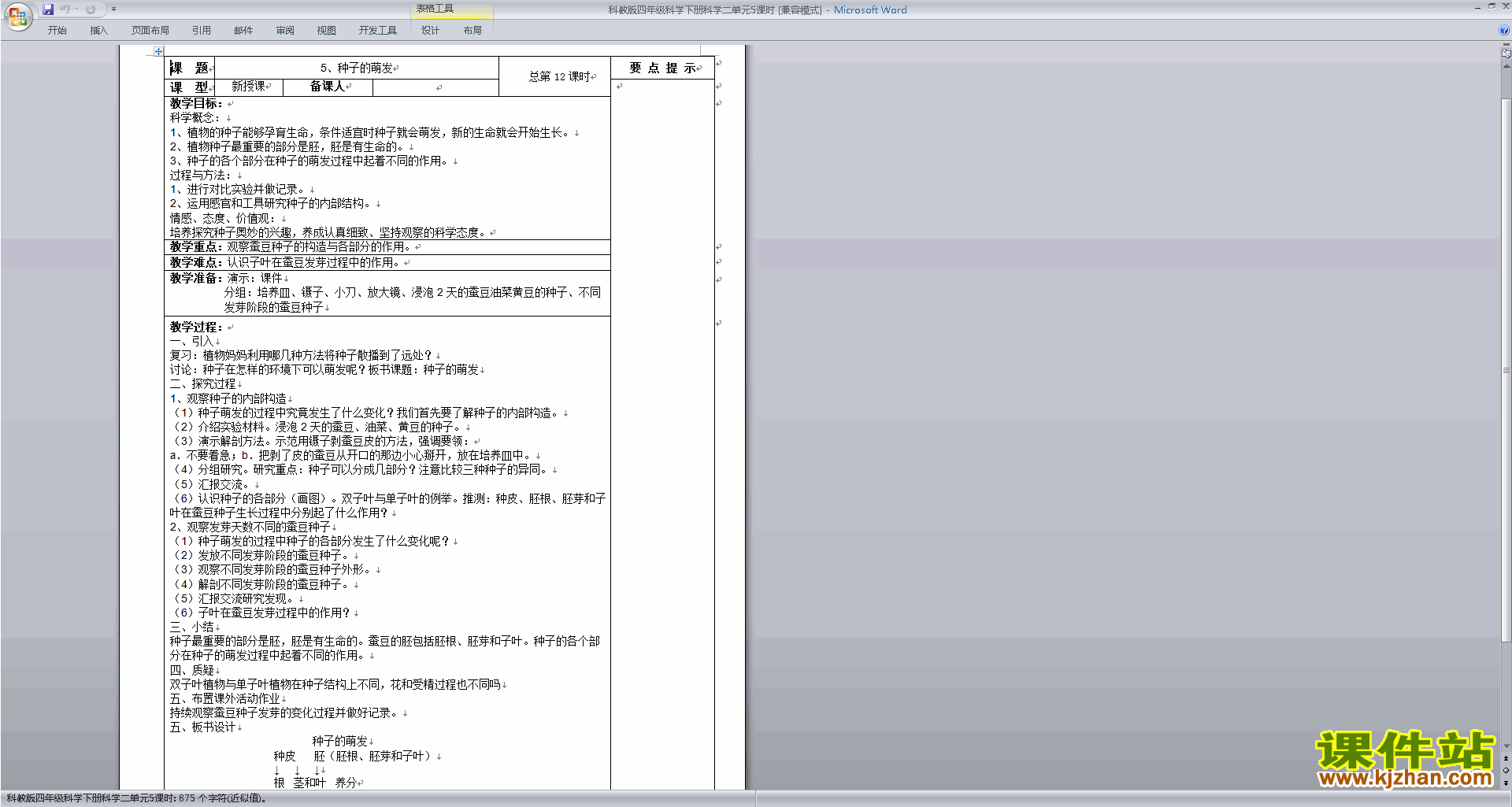Viewport: 1512px width, 807px height.
Task: Open the table tools 布局 tab
Action: 472,31
